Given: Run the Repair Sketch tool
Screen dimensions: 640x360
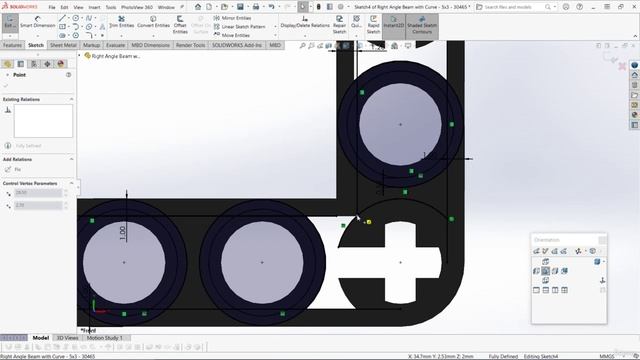Looking at the screenshot, I should 339,25.
